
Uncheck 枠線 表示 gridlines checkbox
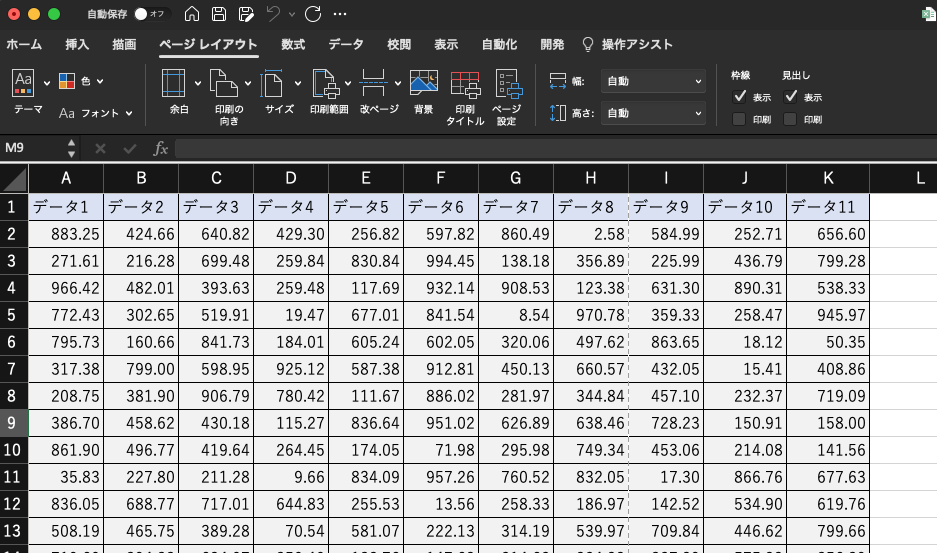(x=740, y=97)
